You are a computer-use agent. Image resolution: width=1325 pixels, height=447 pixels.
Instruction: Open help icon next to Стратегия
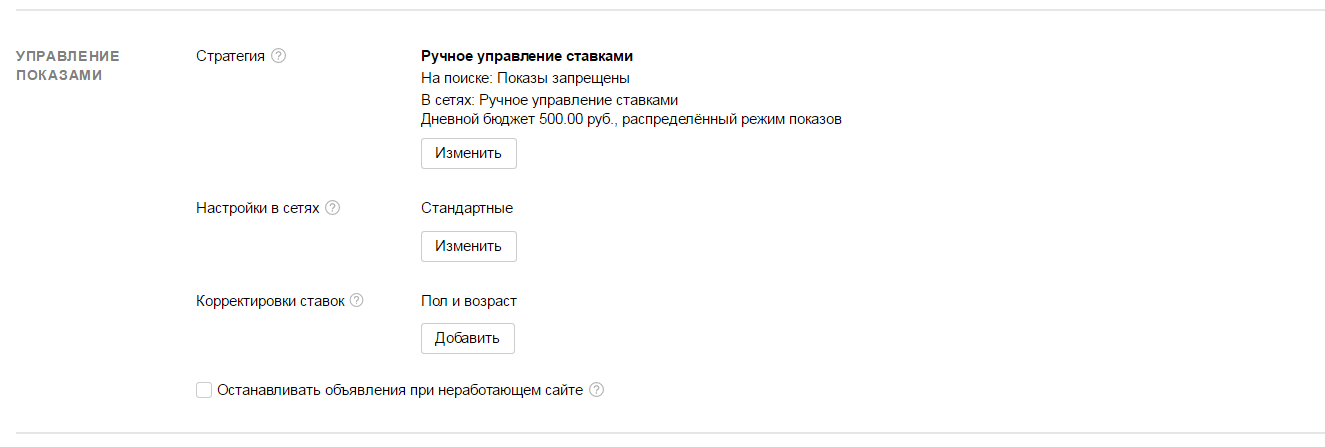(x=279, y=56)
